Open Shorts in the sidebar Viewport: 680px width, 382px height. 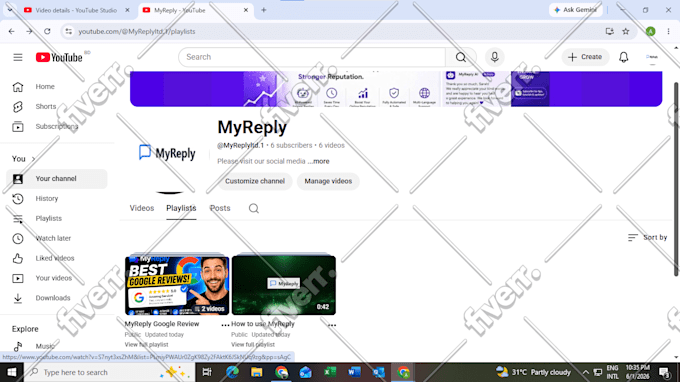tap(57, 107)
